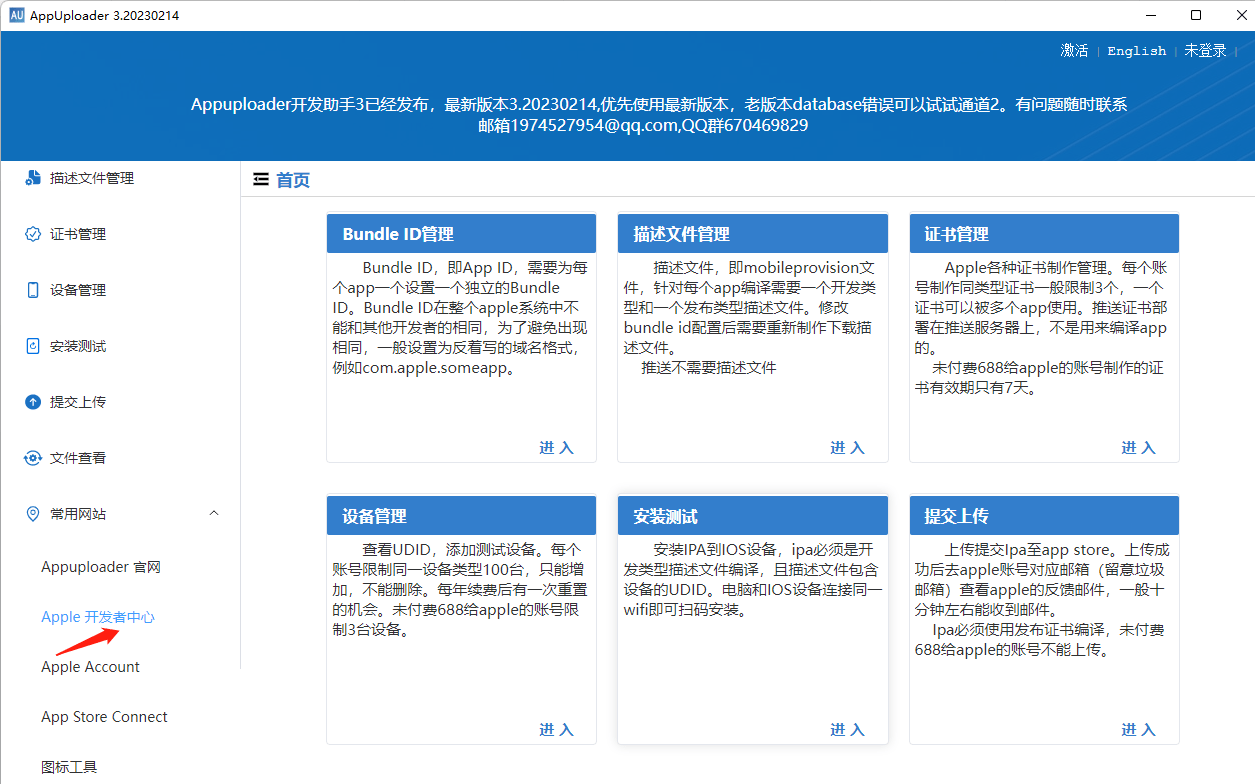Click 激活 to activate the software
Screen dimensions: 1255x784
point(1074,50)
